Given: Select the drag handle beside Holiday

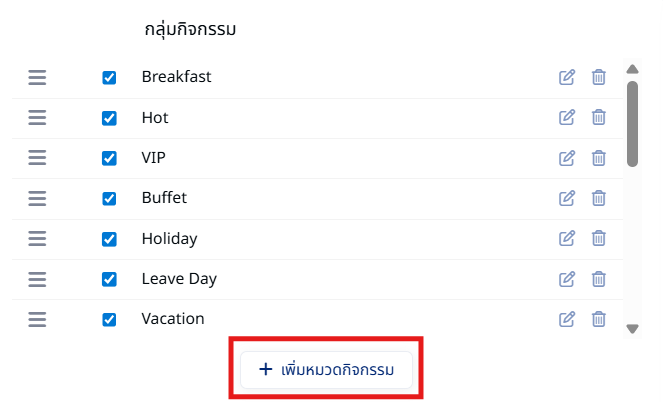Looking at the screenshot, I should click(x=37, y=238).
